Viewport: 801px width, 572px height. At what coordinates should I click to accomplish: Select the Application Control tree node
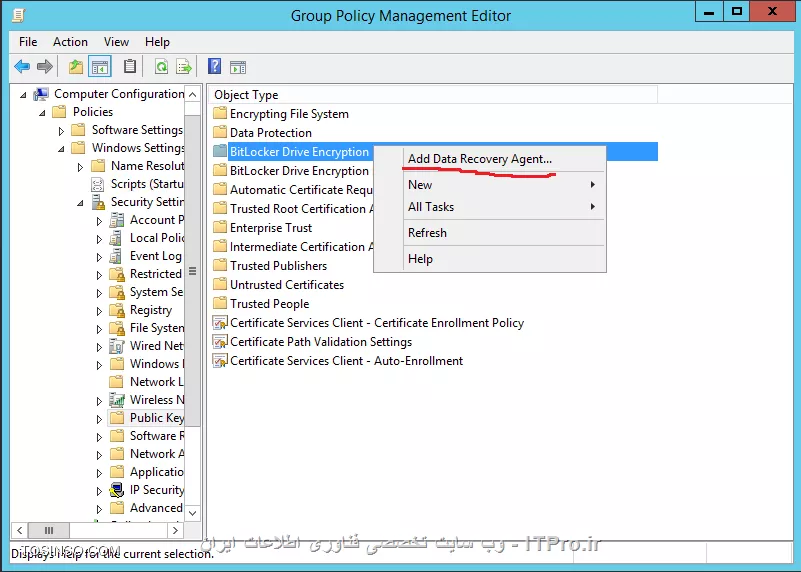[x=156, y=472]
